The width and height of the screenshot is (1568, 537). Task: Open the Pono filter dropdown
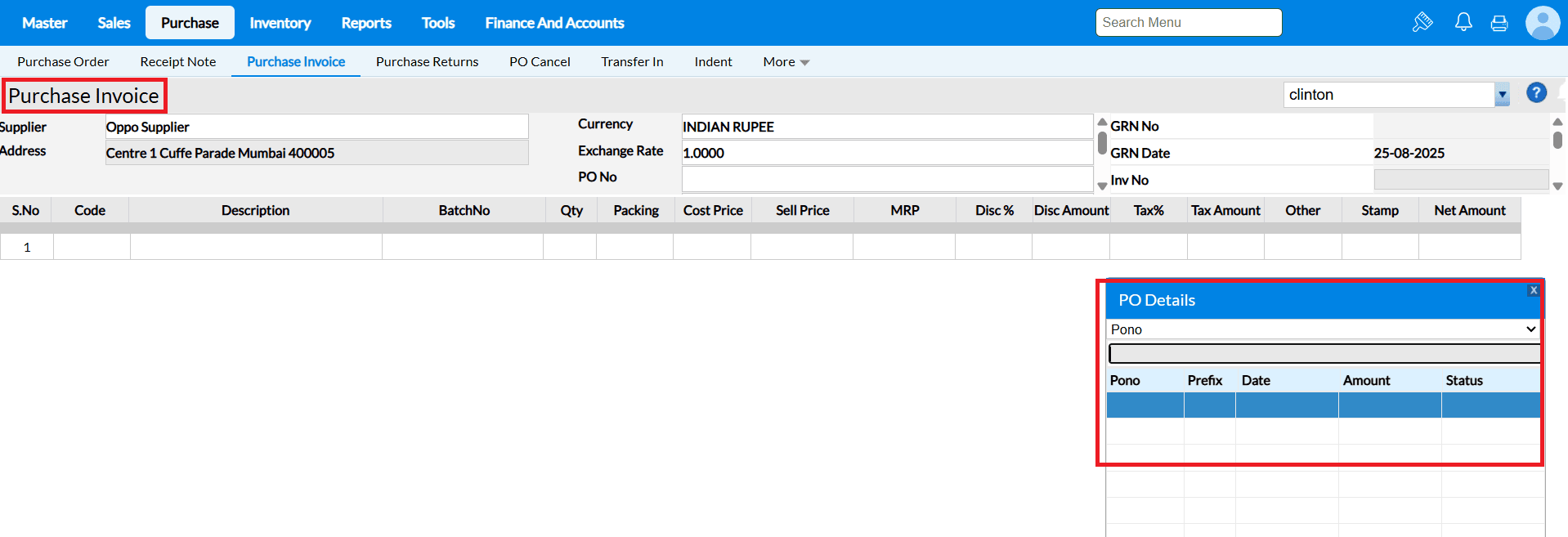pyautogui.click(x=1322, y=329)
